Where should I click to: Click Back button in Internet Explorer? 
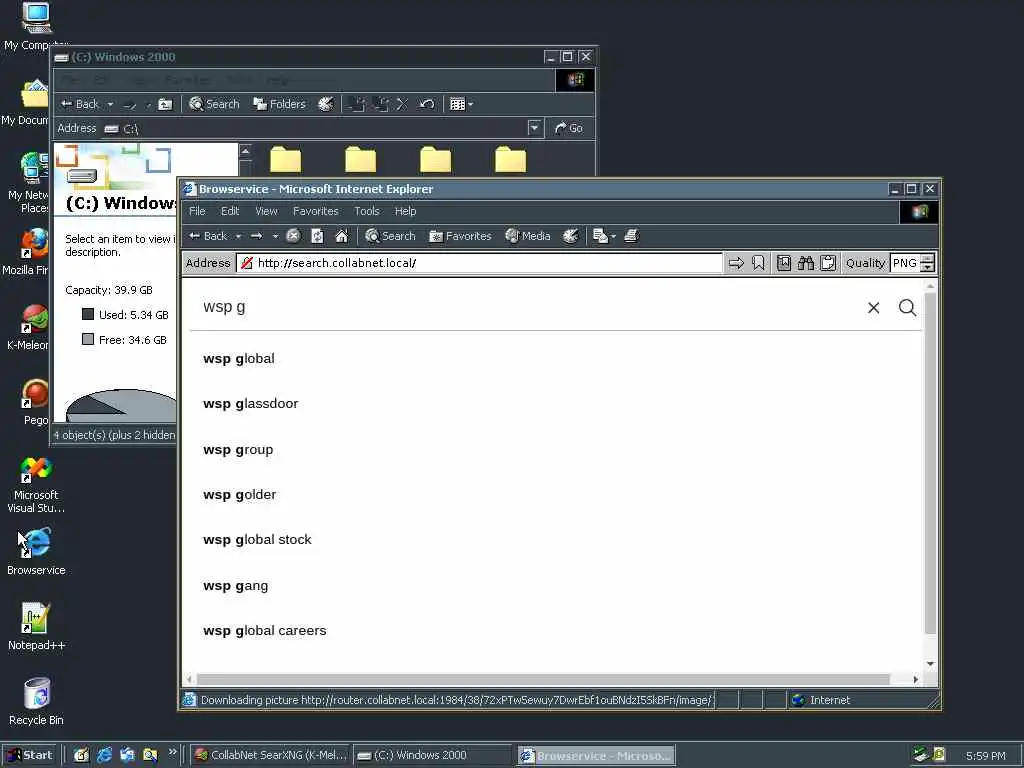(x=208, y=236)
